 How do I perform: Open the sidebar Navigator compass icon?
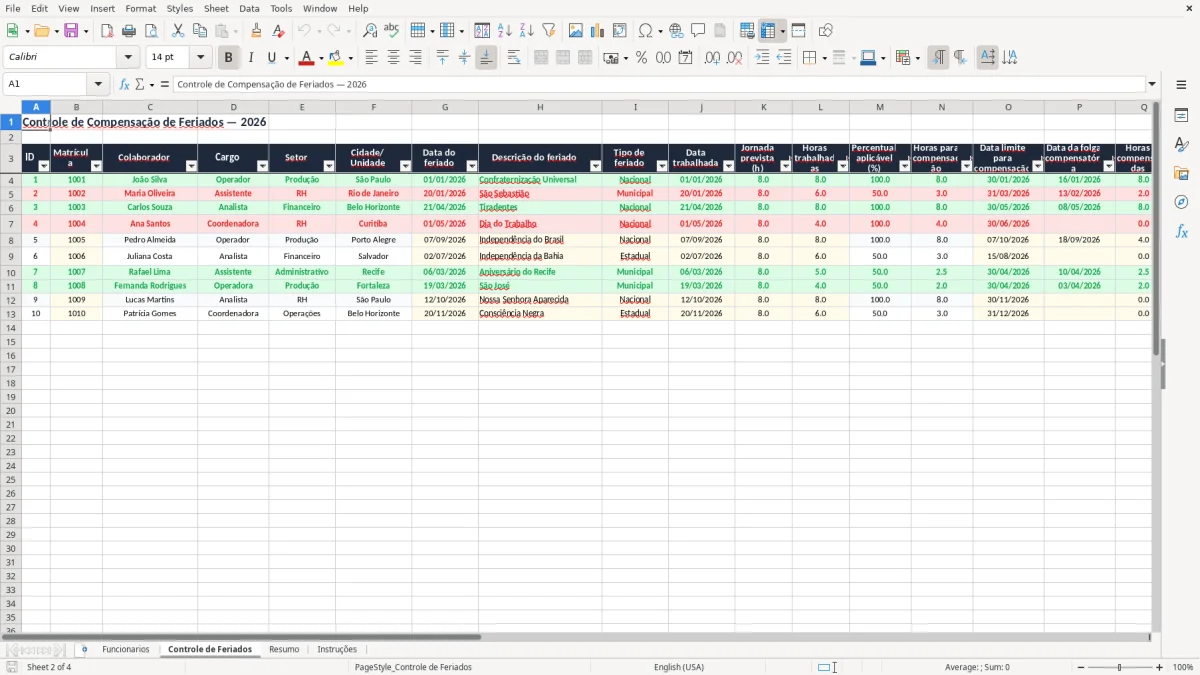pos(1181,203)
